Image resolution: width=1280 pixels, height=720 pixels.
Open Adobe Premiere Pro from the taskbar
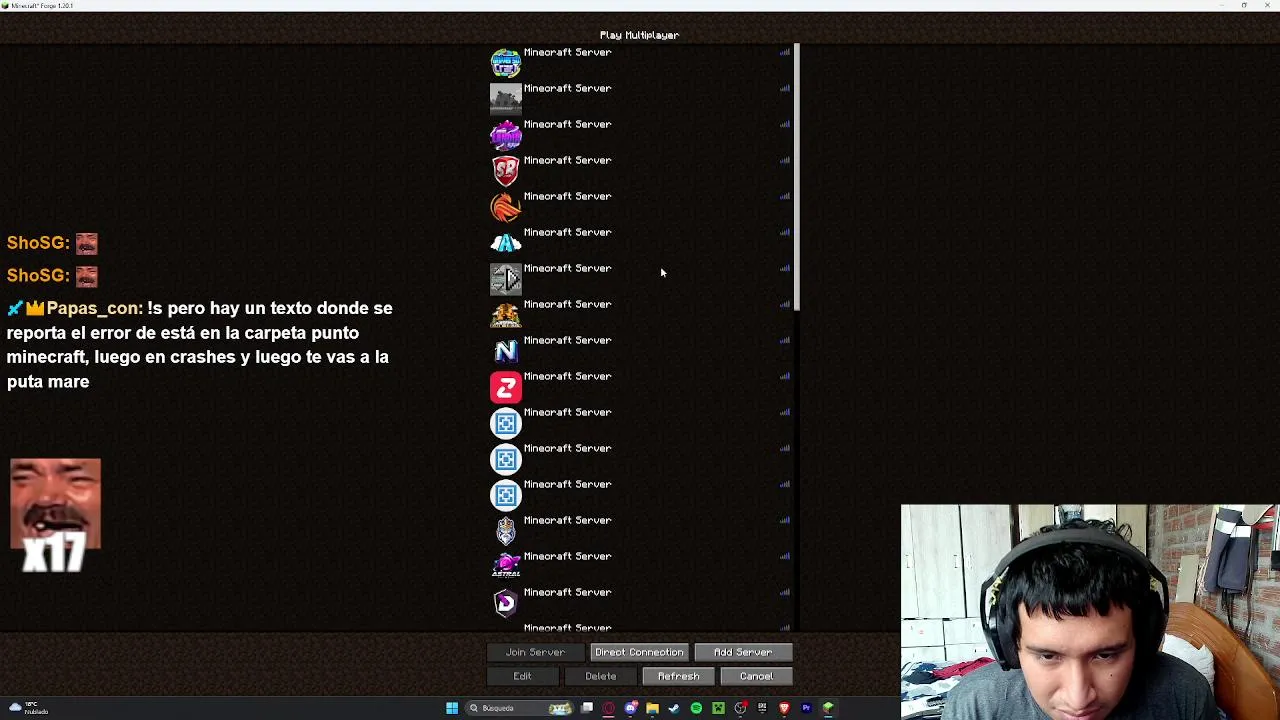coord(806,708)
